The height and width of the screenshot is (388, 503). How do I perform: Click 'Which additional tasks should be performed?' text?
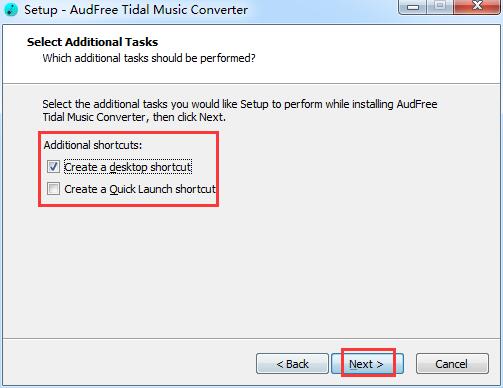(x=149, y=58)
